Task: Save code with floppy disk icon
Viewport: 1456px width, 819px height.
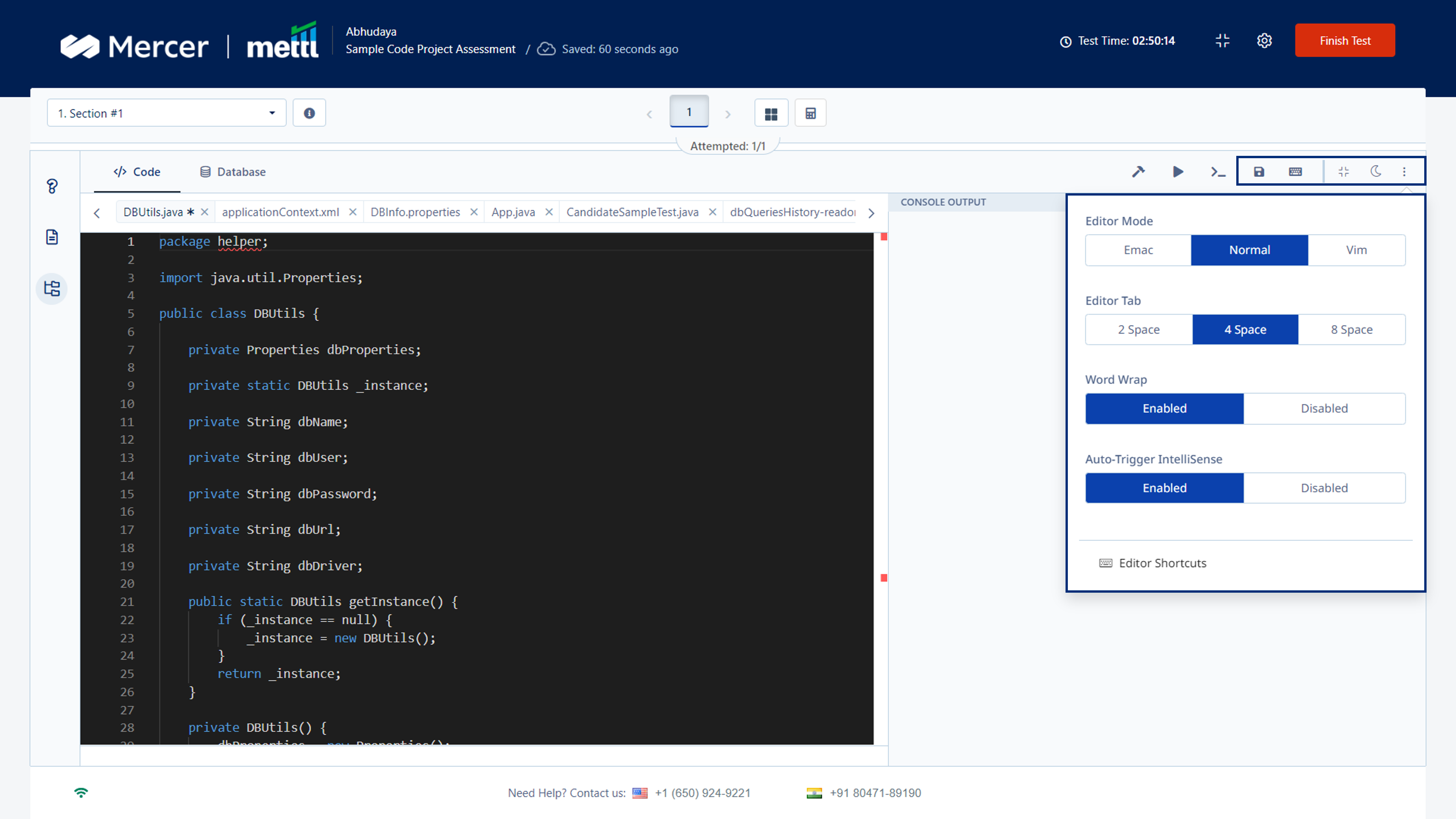Action: pyautogui.click(x=1259, y=172)
